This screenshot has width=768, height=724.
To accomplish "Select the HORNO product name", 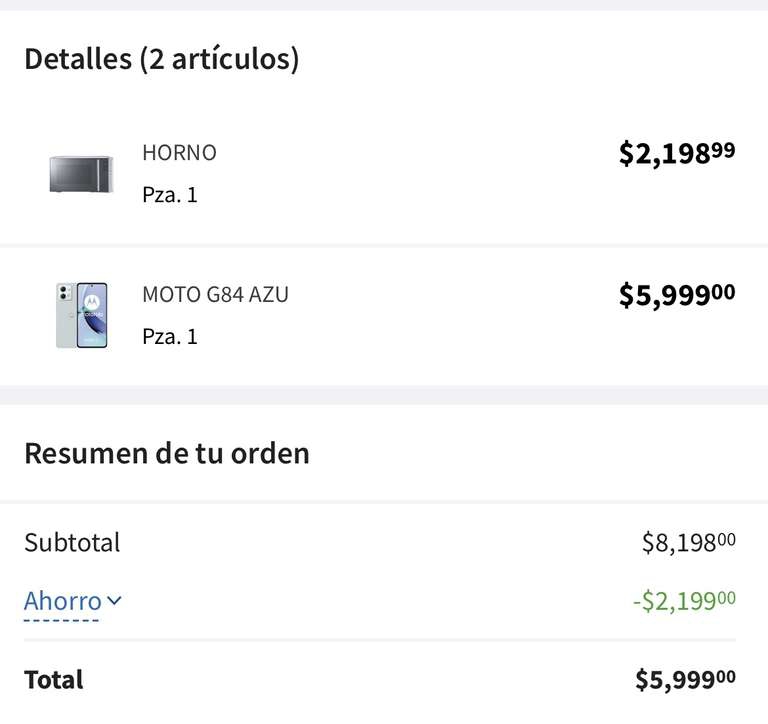I will 179,153.
